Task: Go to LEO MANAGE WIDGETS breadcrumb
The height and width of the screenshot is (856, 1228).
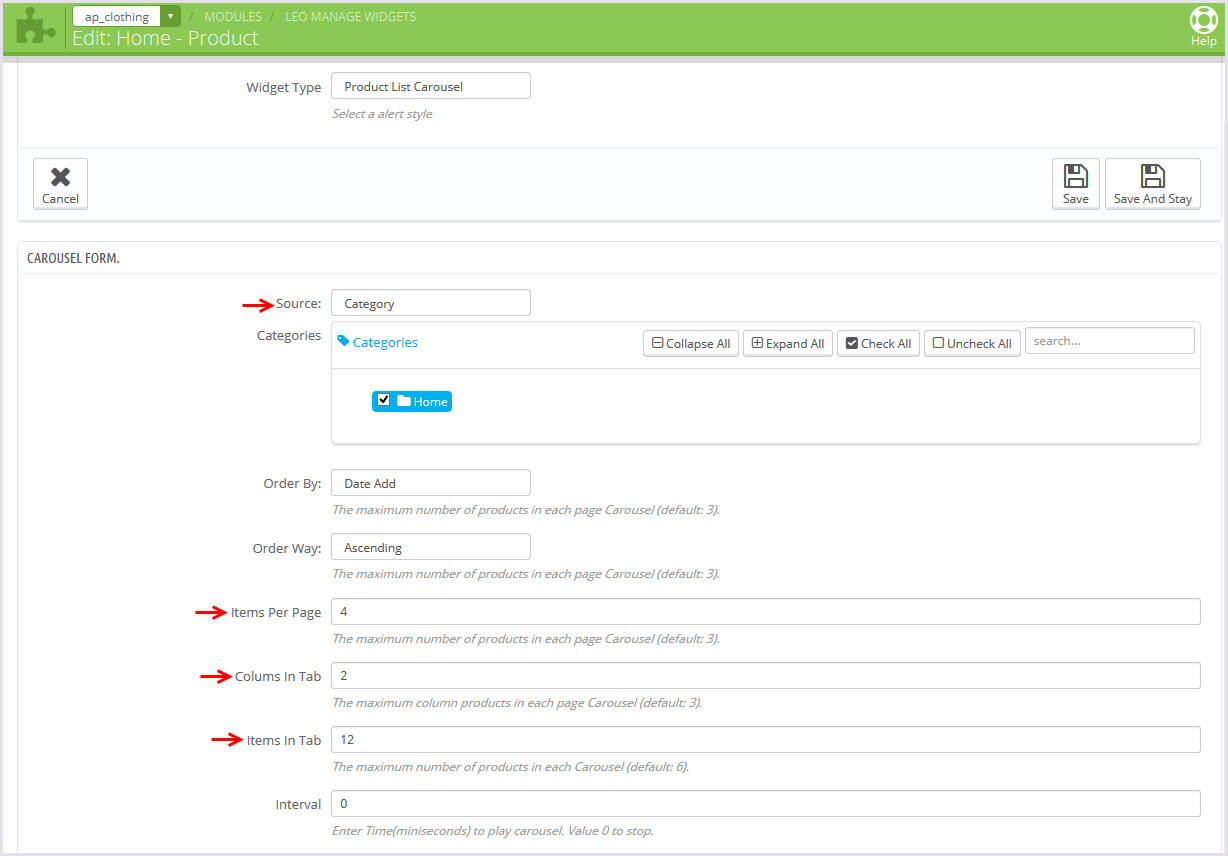Action: coord(350,17)
